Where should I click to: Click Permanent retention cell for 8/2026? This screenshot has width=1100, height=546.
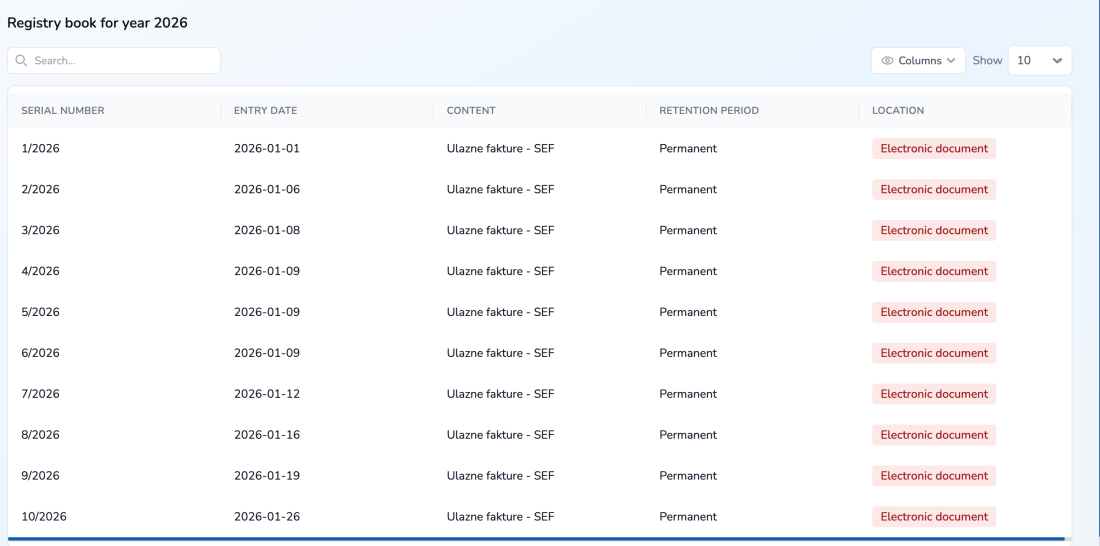[688, 436]
